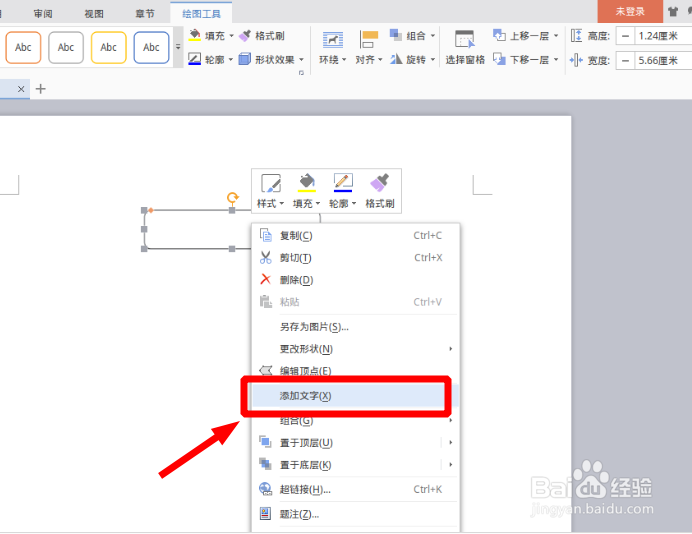Click the skin shirt icon
692x534 pixels.
[x=673, y=12]
